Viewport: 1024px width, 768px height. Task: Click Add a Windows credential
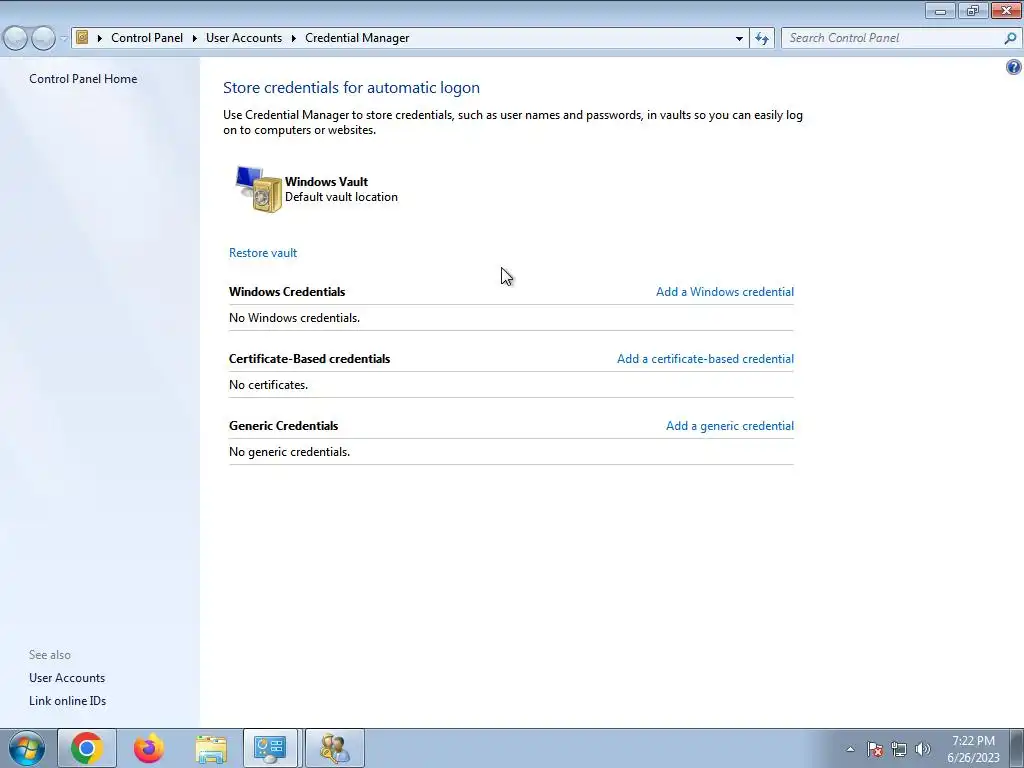pos(725,292)
